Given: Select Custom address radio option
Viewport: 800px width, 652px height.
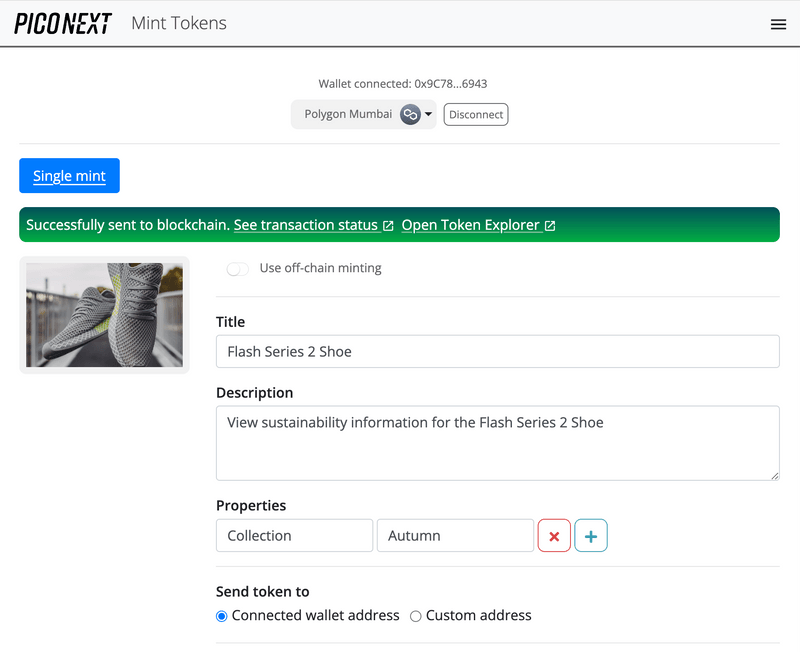Looking at the screenshot, I should tap(416, 616).
